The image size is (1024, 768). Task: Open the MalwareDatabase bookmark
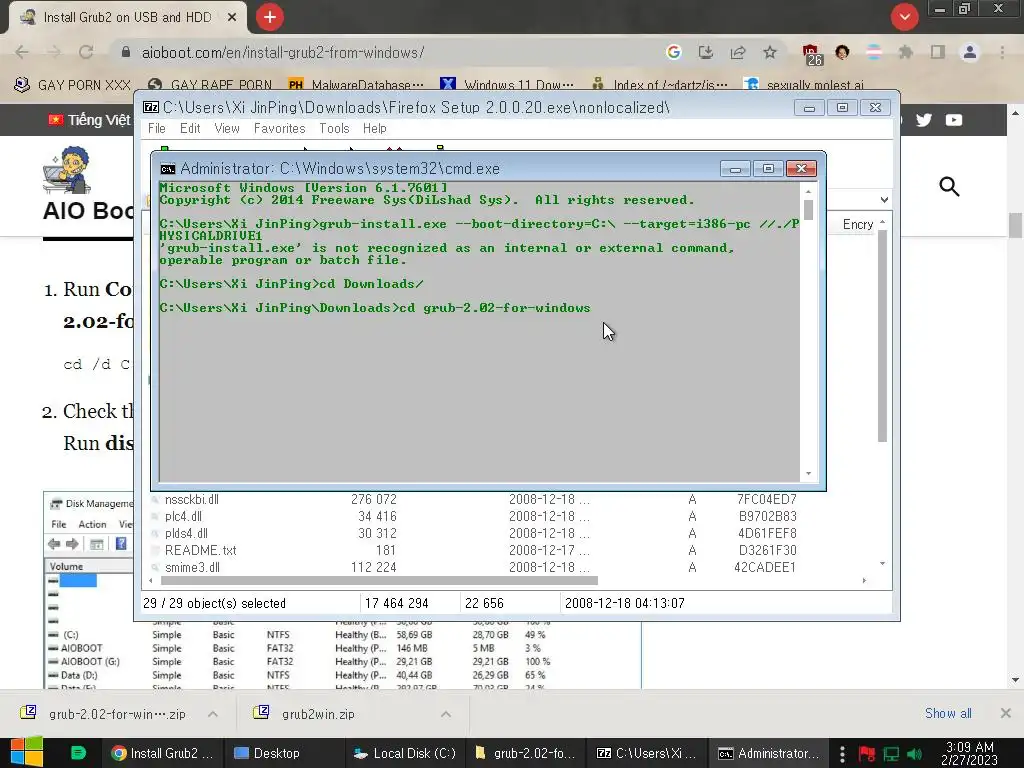(x=357, y=84)
